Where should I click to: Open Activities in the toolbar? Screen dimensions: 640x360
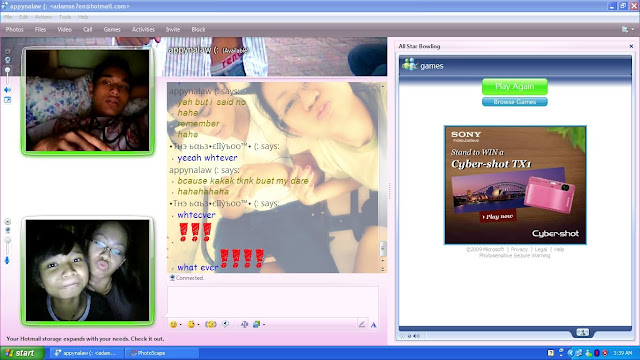(x=143, y=29)
